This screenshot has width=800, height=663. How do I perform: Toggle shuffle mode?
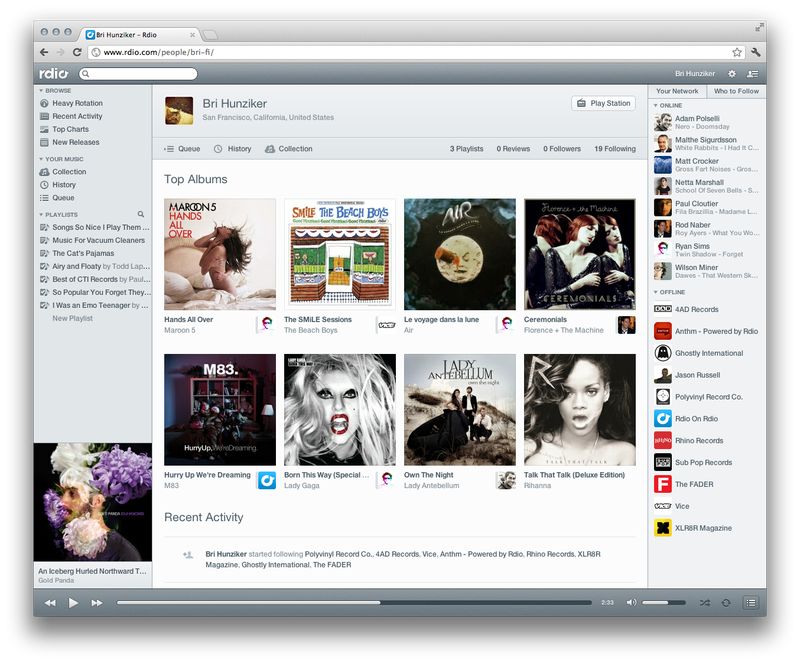click(705, 603)
